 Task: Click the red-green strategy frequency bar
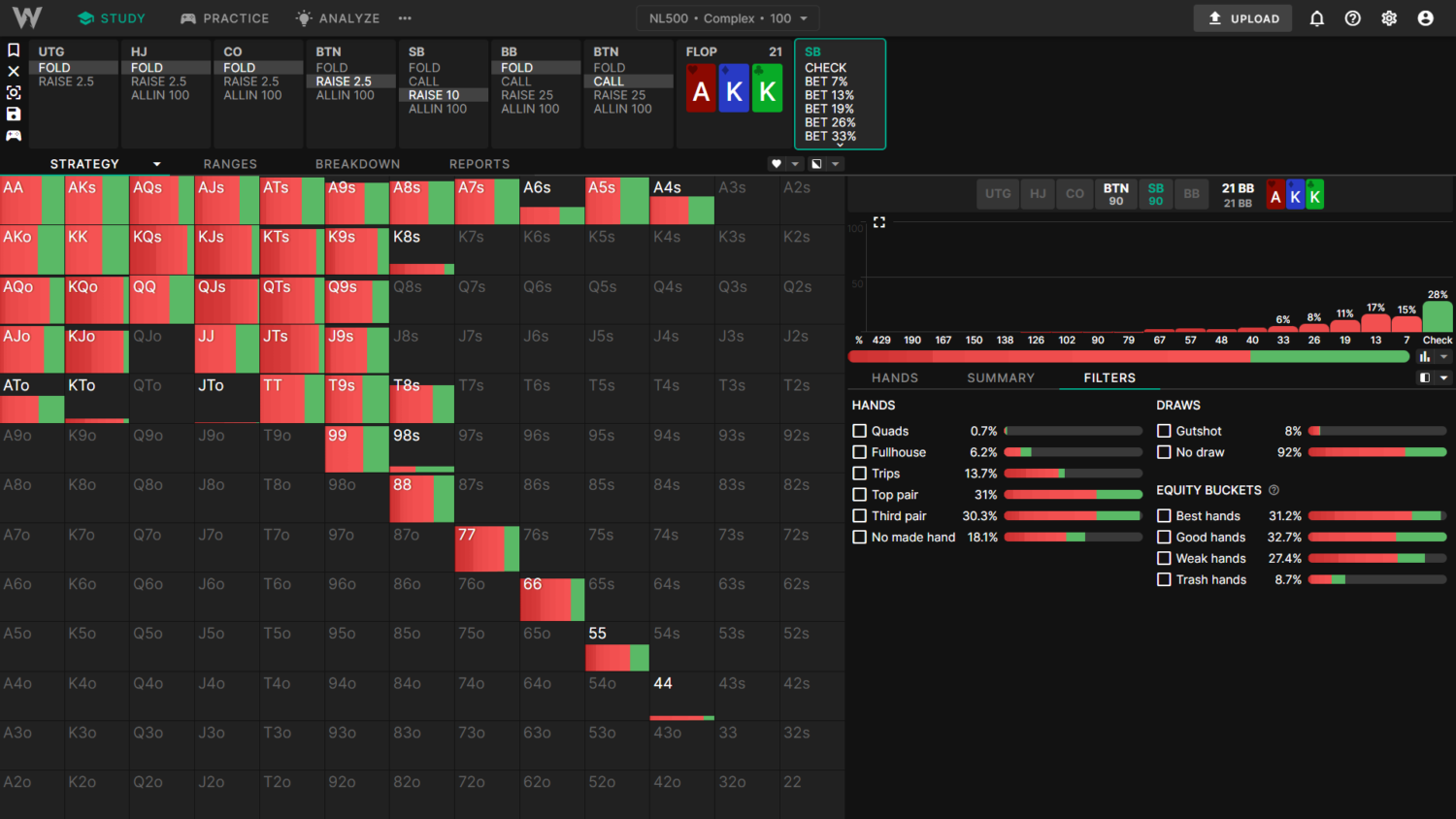click(1128, 357)
